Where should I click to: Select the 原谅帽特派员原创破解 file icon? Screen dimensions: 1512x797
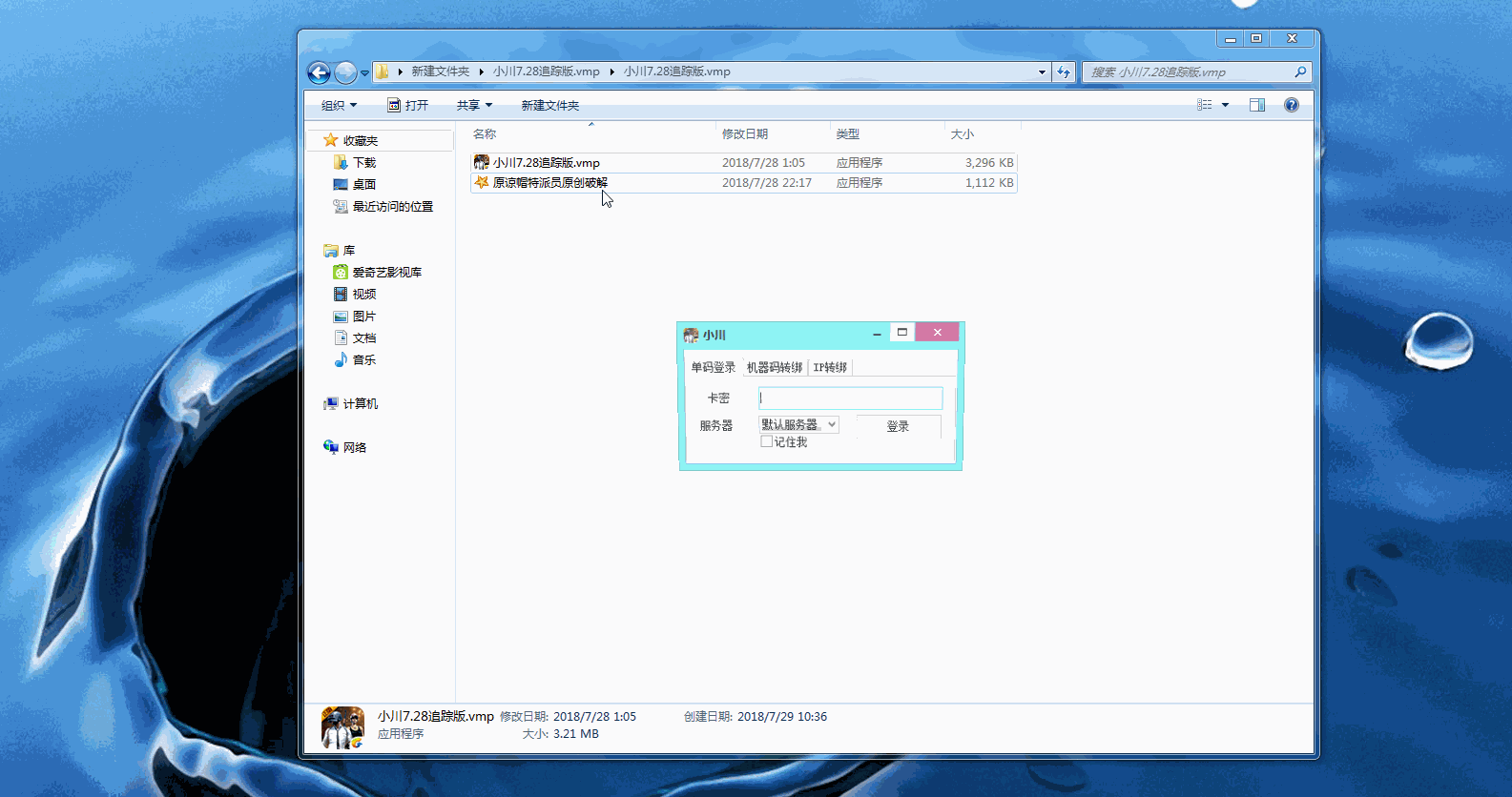(482, 182)
